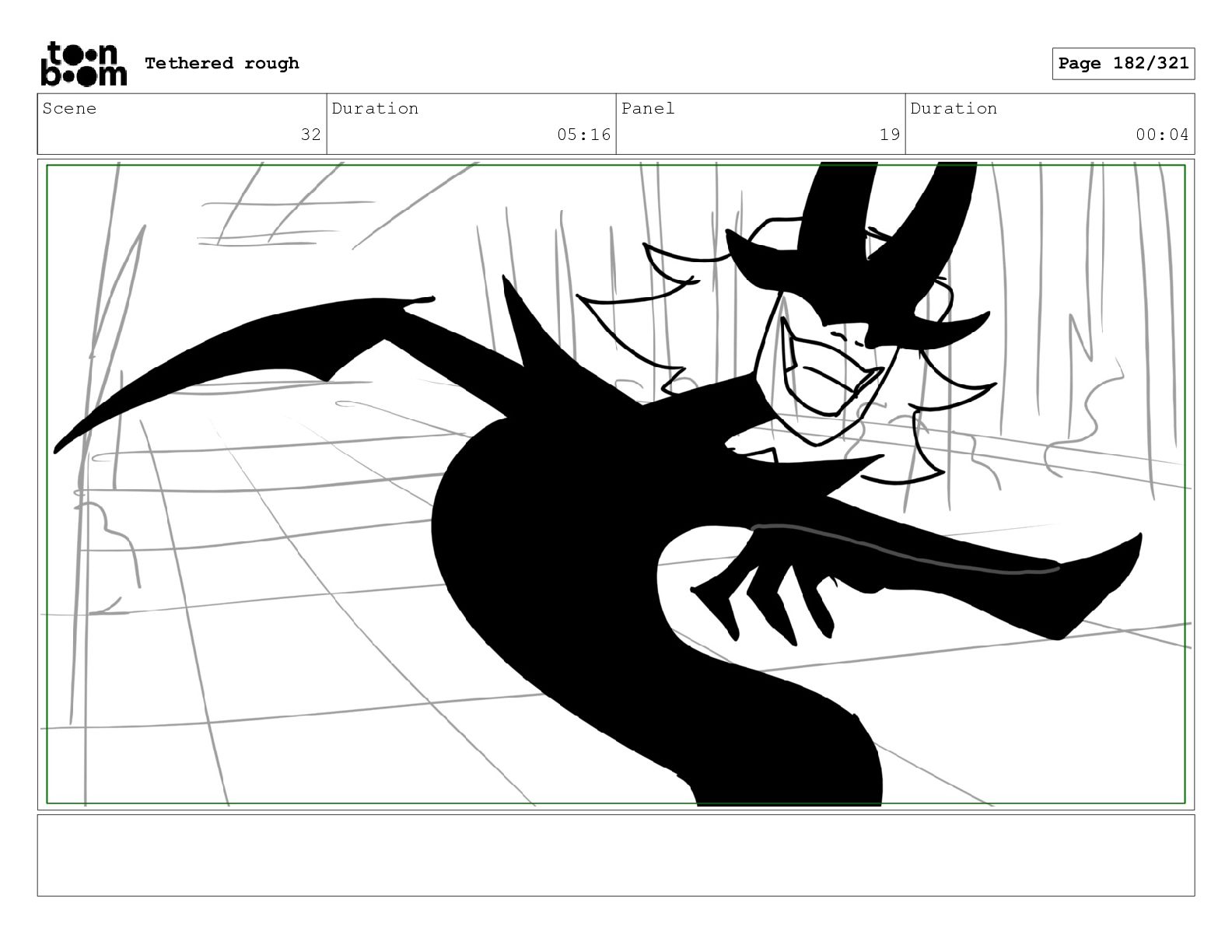Viewport: 1232px width, 952px height.
Task: Click the panel duration value '00:04'
Action: (x=1162, y=135)
